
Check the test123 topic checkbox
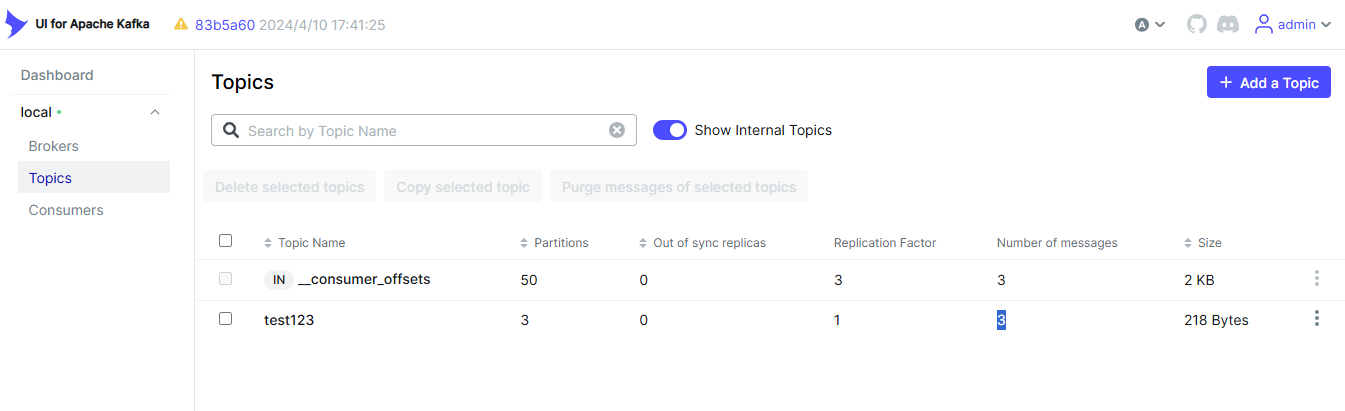pyautogui.click(x=225, y=319)
